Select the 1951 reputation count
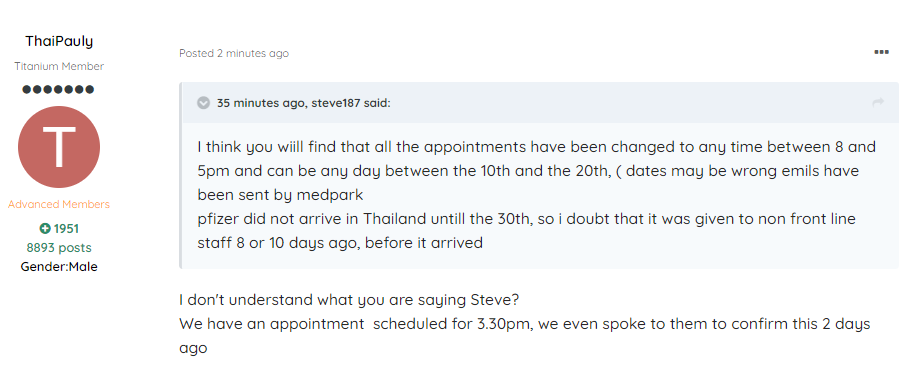Viewport: 908px width, 378px height. [x=67, y=229]
